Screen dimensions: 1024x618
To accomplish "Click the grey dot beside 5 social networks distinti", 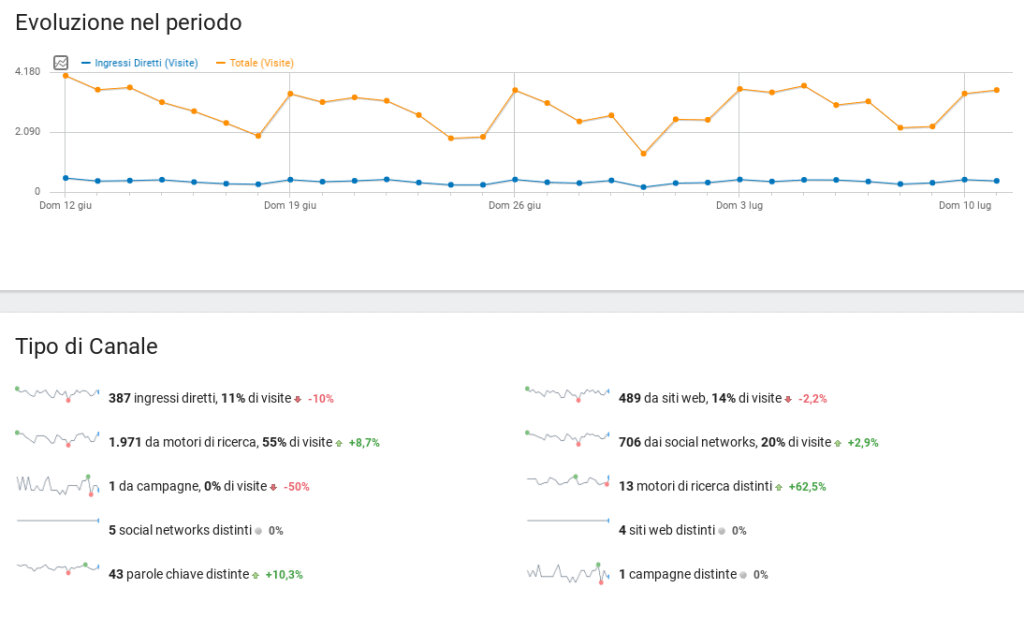I will pyautogui.click(x=259, y=531).
